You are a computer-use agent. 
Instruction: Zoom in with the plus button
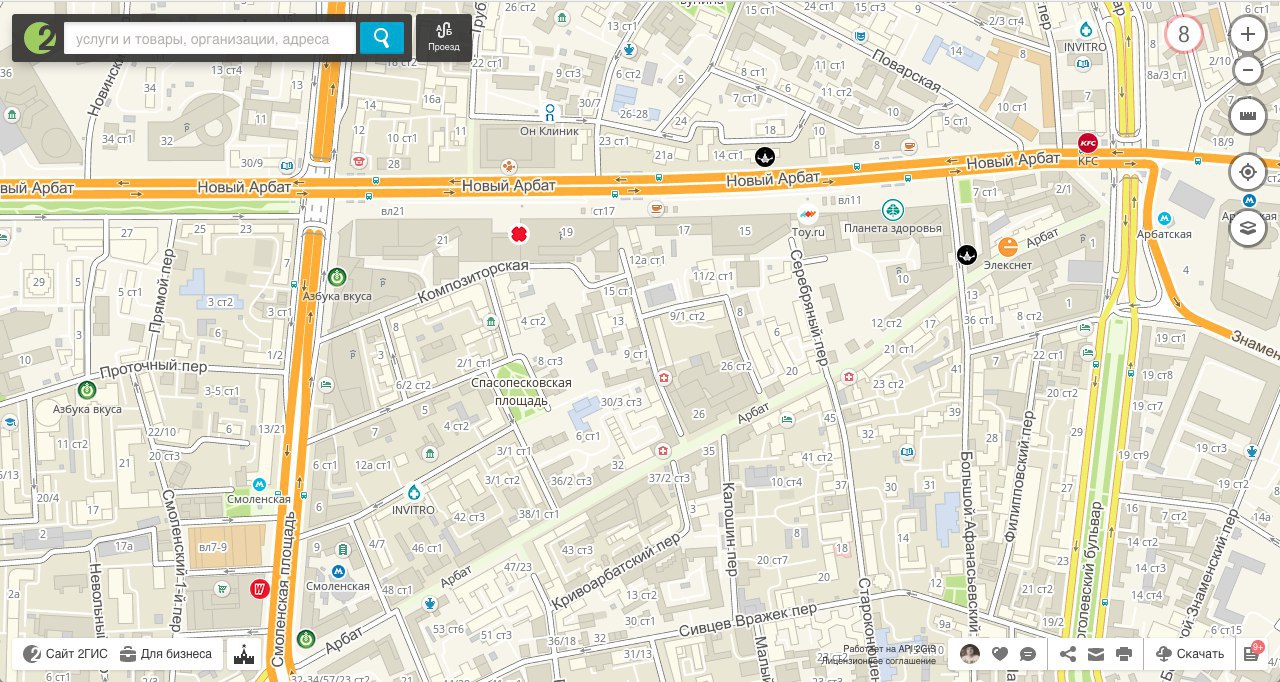point(1247,34)
